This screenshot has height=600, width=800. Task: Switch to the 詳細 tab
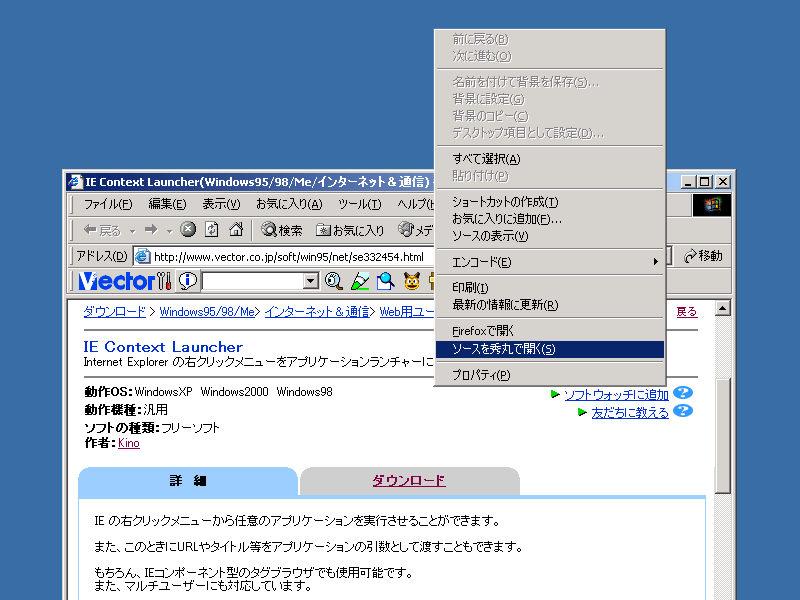(188, 481)
